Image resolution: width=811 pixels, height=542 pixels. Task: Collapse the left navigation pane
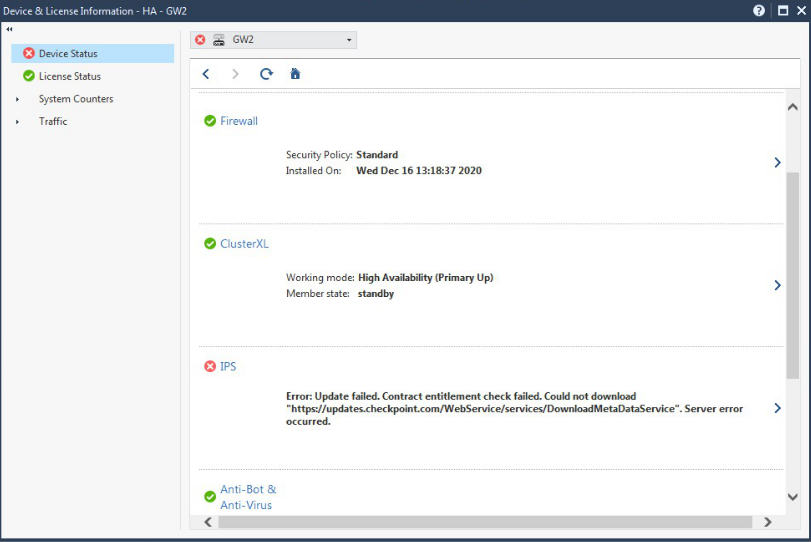(9, 29)
